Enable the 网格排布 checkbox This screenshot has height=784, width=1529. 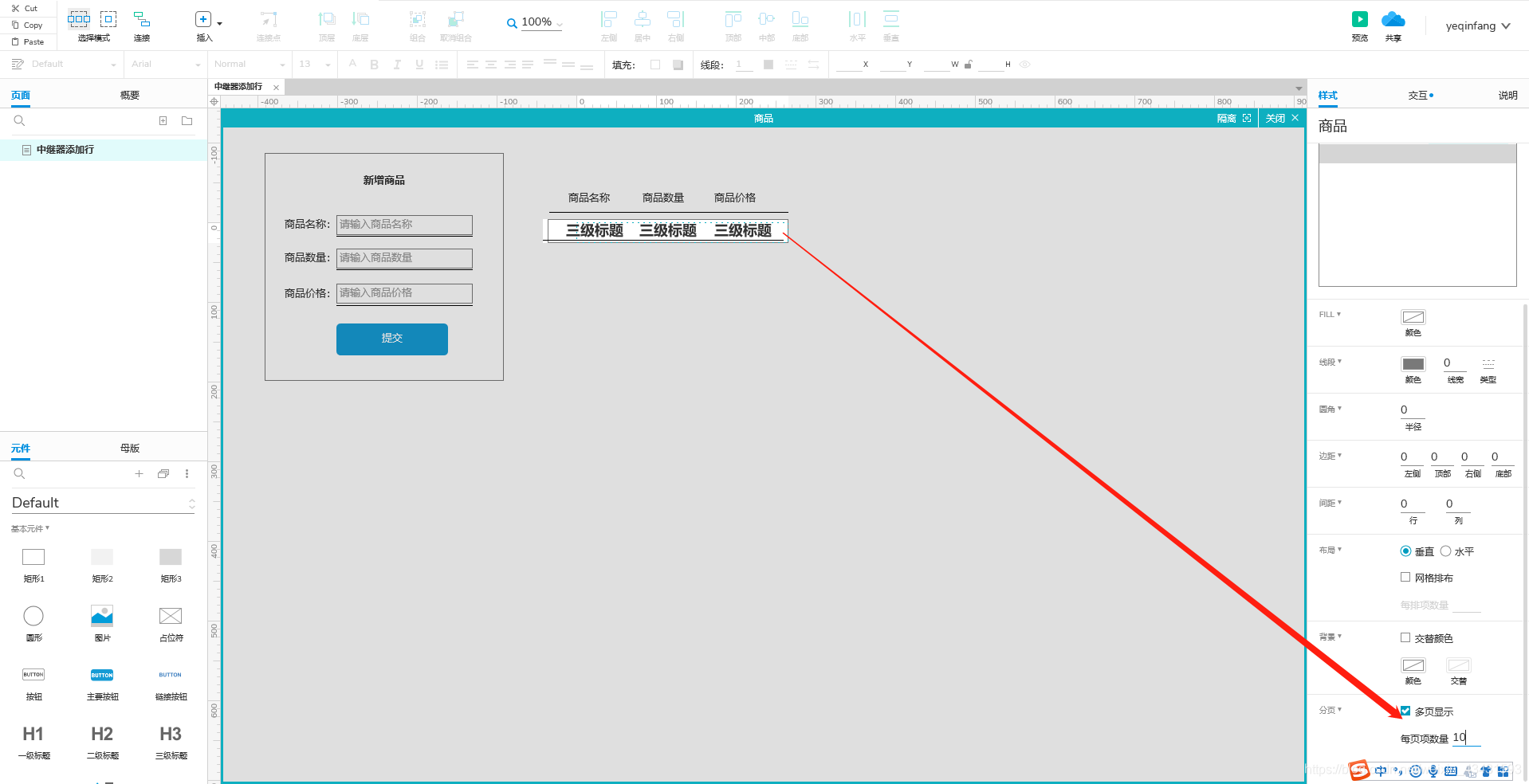point(1405,578)
